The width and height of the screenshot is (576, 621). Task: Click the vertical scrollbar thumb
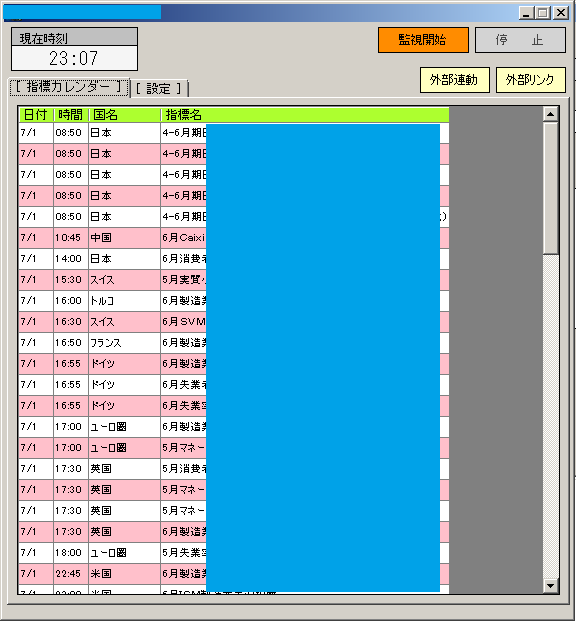point(550,188)
